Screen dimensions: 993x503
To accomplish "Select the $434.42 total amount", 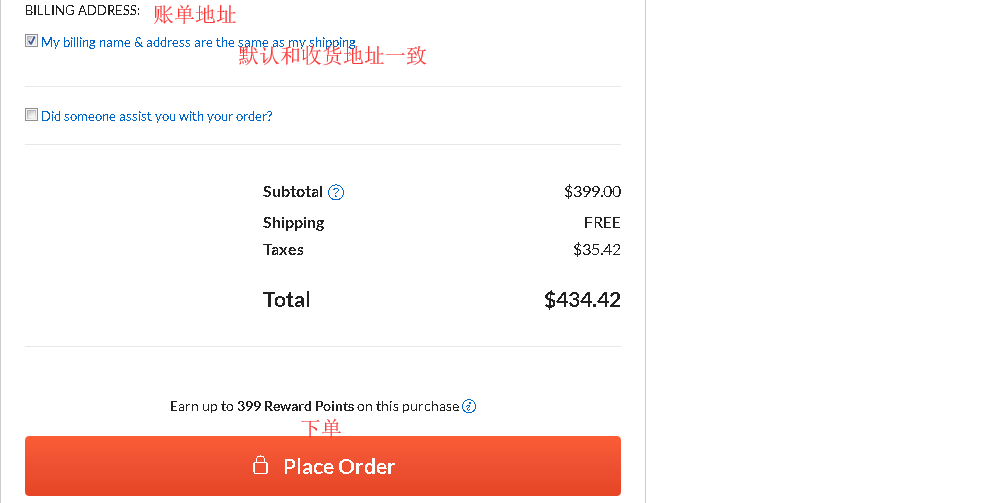I will point(582,299).
